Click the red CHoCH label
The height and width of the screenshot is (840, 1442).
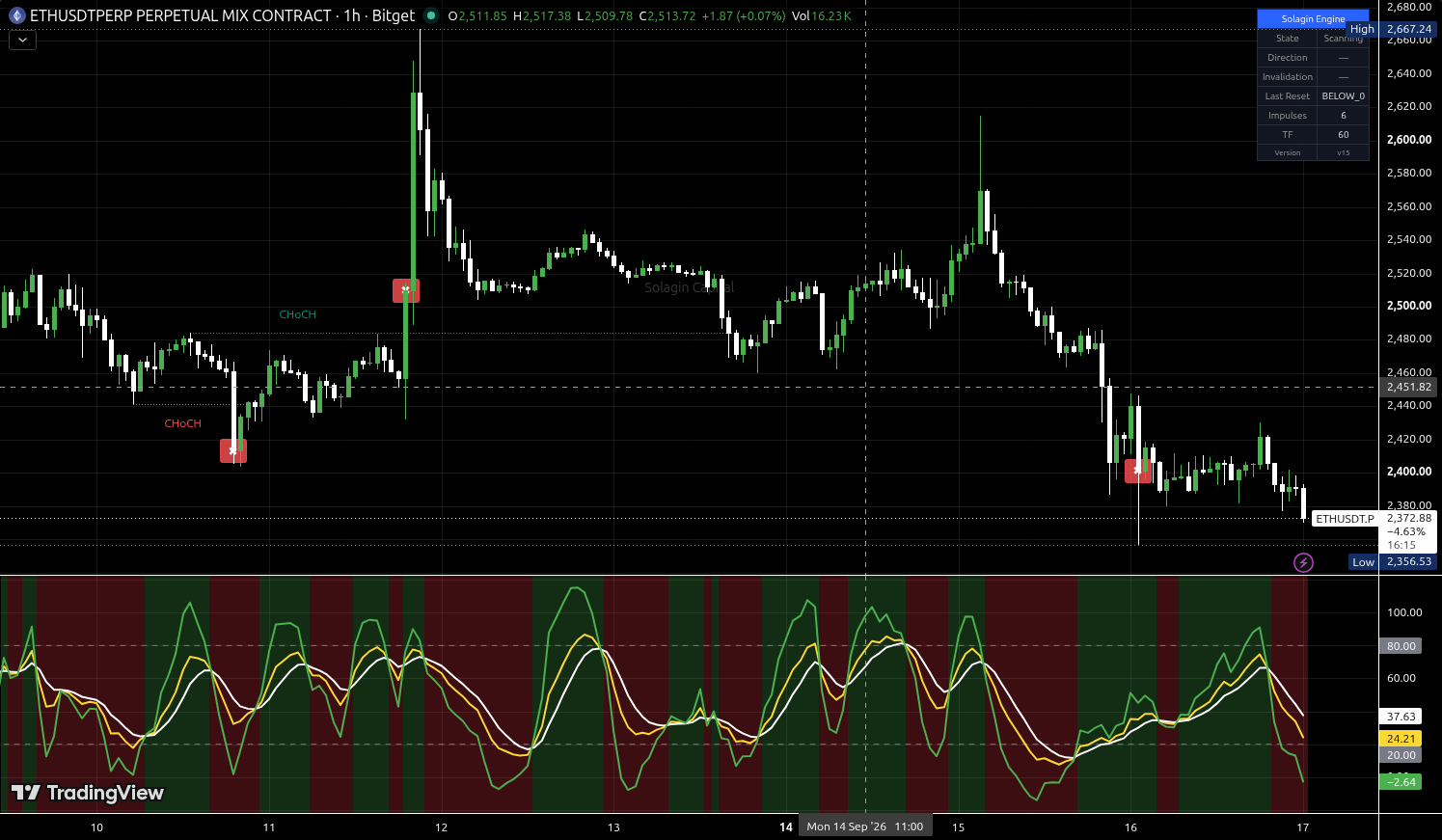click(182, 423)
